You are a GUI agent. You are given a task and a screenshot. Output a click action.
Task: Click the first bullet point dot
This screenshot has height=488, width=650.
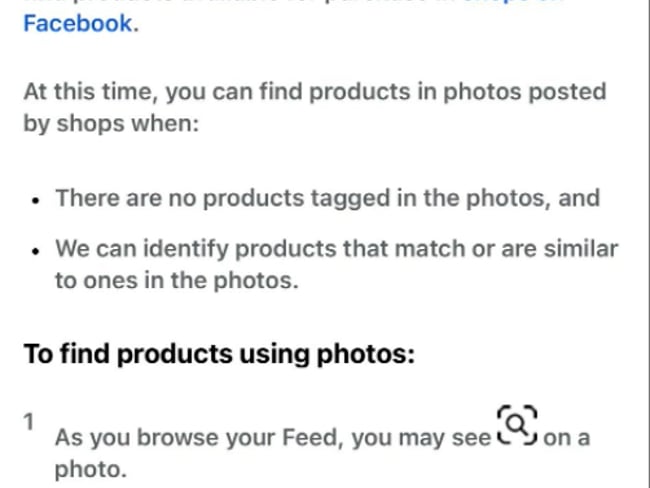pos(36,199)
